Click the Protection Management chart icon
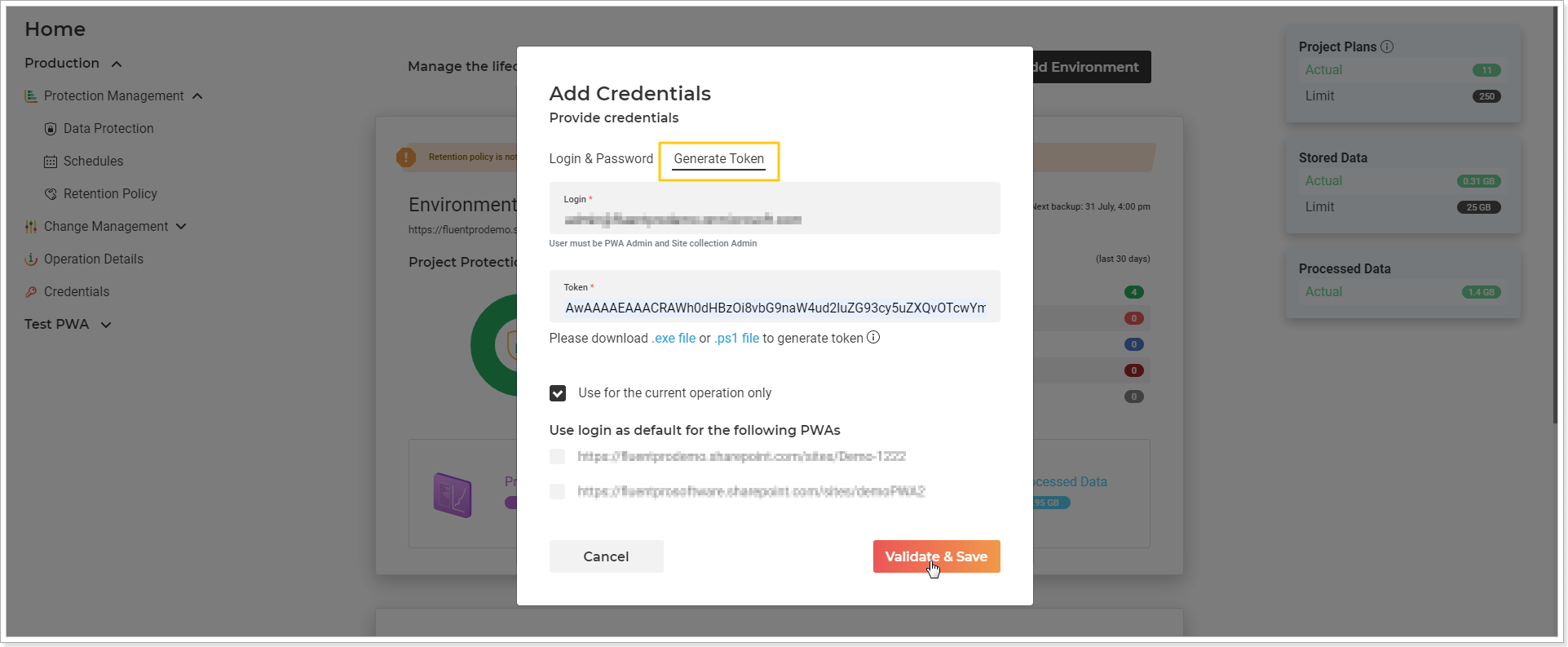This screenshot has height=647, width=1568. pyautogui.click(x=31, y=96)
